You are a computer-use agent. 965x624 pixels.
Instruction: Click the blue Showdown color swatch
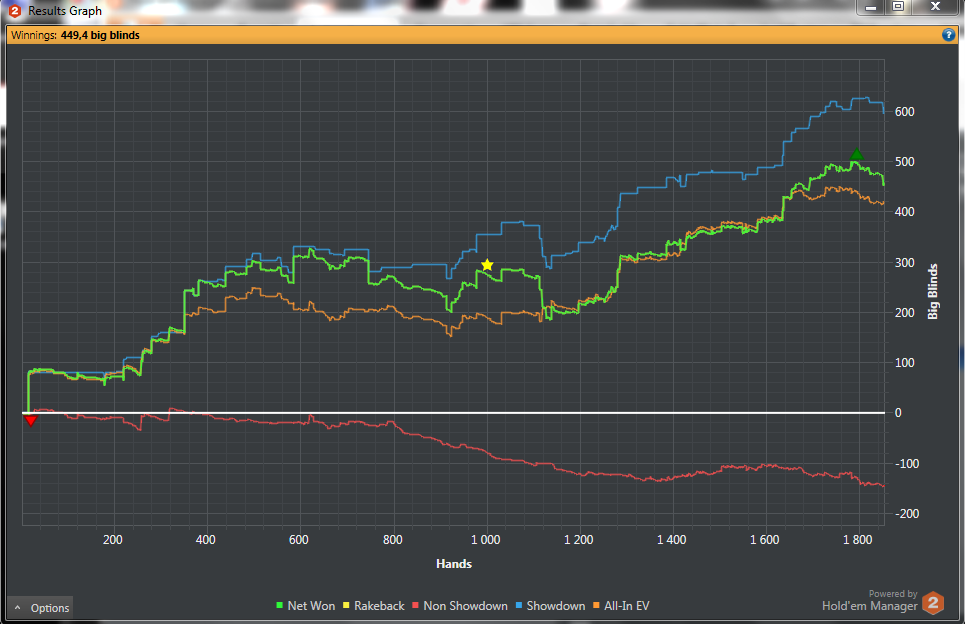pos(519,606)
